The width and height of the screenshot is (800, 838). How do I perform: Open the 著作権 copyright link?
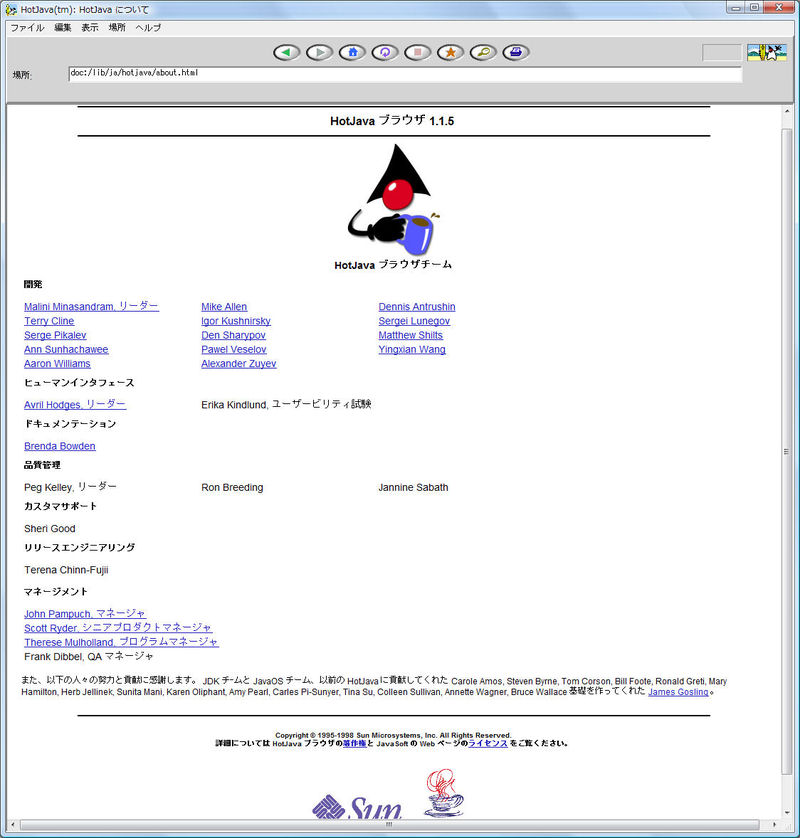point(355,743)
